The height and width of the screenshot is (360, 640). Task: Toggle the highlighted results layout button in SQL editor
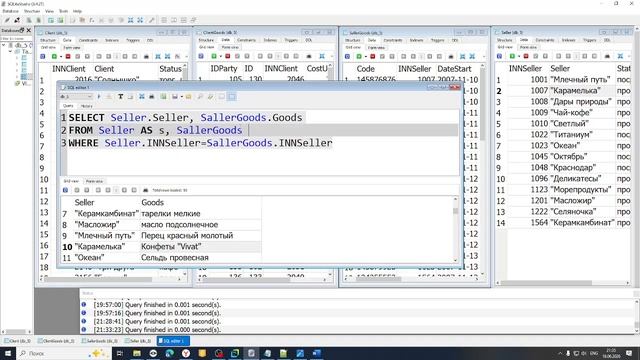232,97
